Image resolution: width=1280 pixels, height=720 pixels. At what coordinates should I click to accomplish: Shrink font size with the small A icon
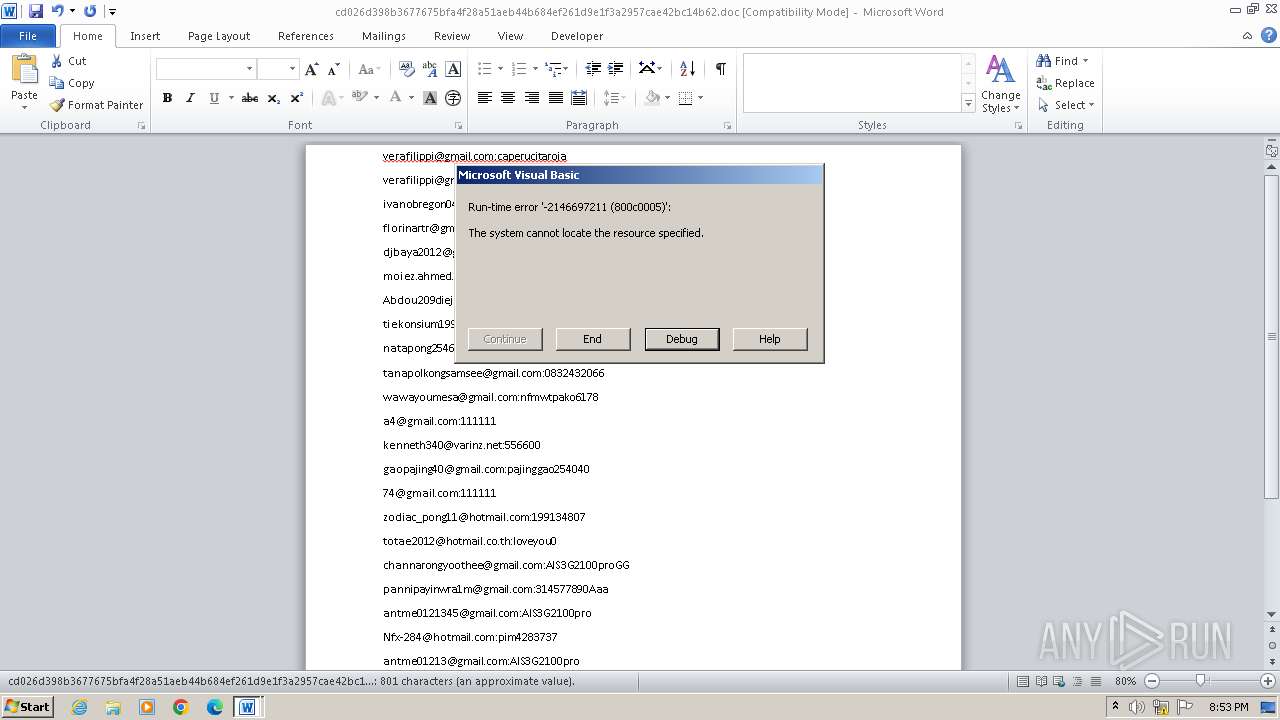click(333, 69)
